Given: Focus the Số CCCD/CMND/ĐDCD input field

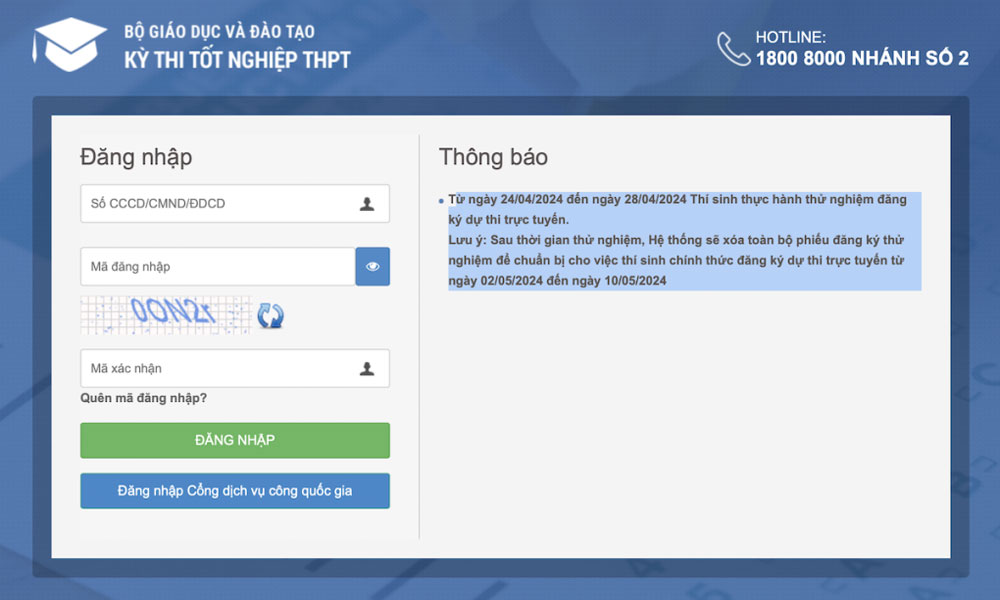Looking at the screenshot, I should point(218,204).
